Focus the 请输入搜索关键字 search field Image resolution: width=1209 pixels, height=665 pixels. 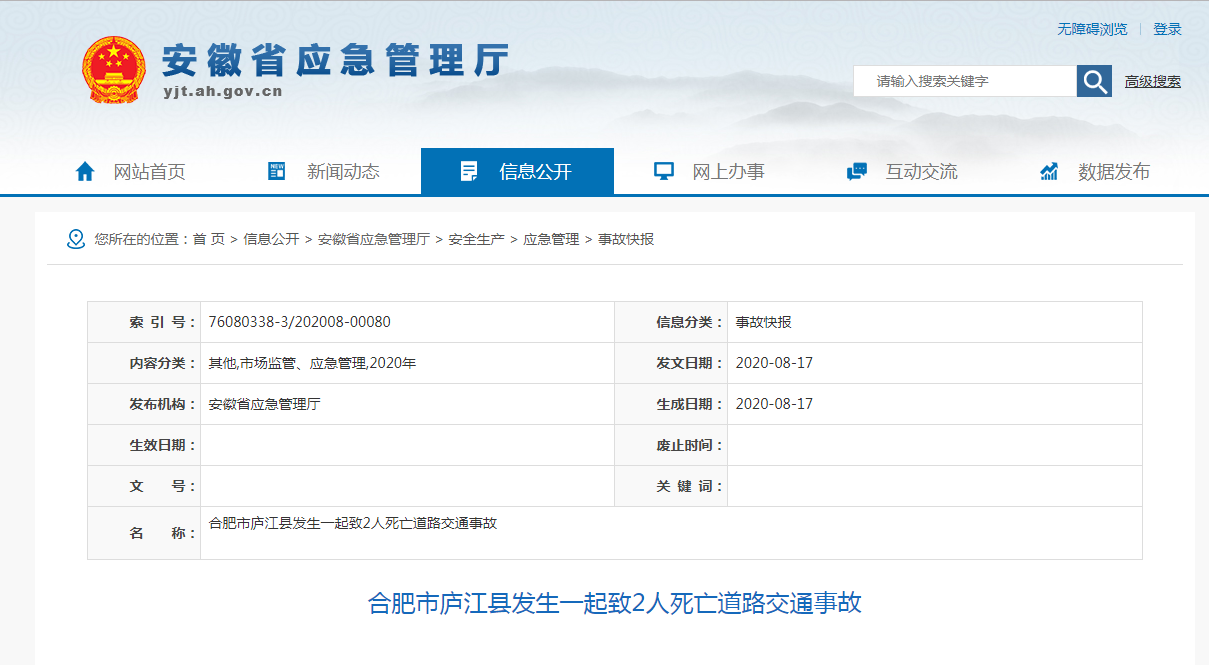[x=965, y=81]
